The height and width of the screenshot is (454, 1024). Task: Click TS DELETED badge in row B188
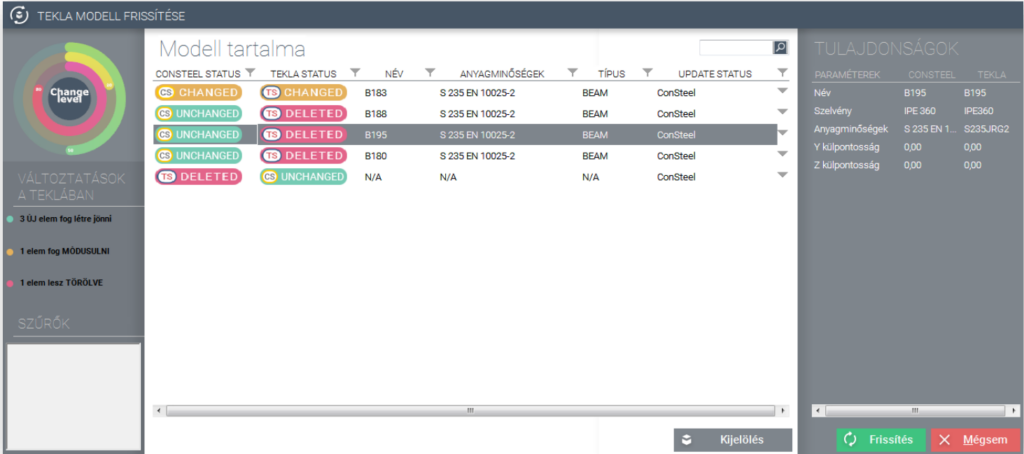coord(303,114)
